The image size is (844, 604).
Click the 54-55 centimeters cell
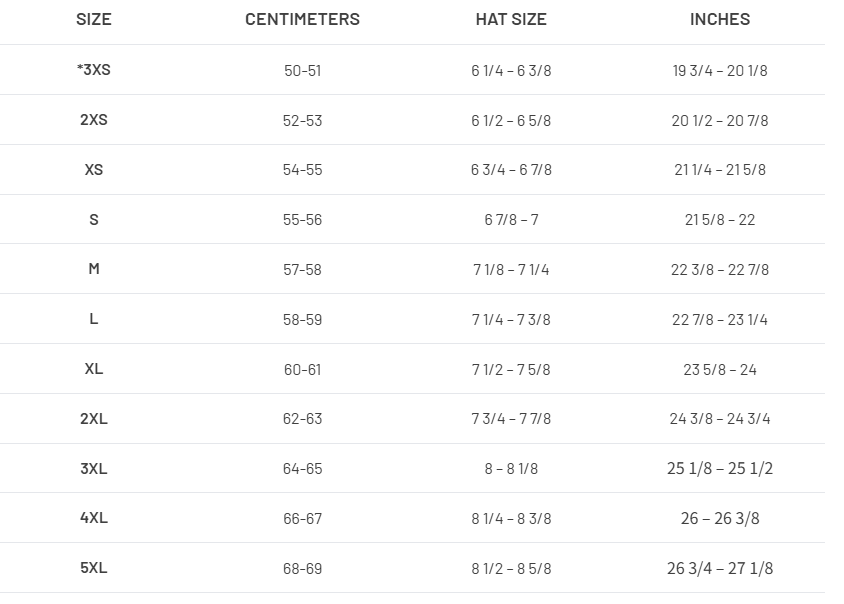point(302,170)
